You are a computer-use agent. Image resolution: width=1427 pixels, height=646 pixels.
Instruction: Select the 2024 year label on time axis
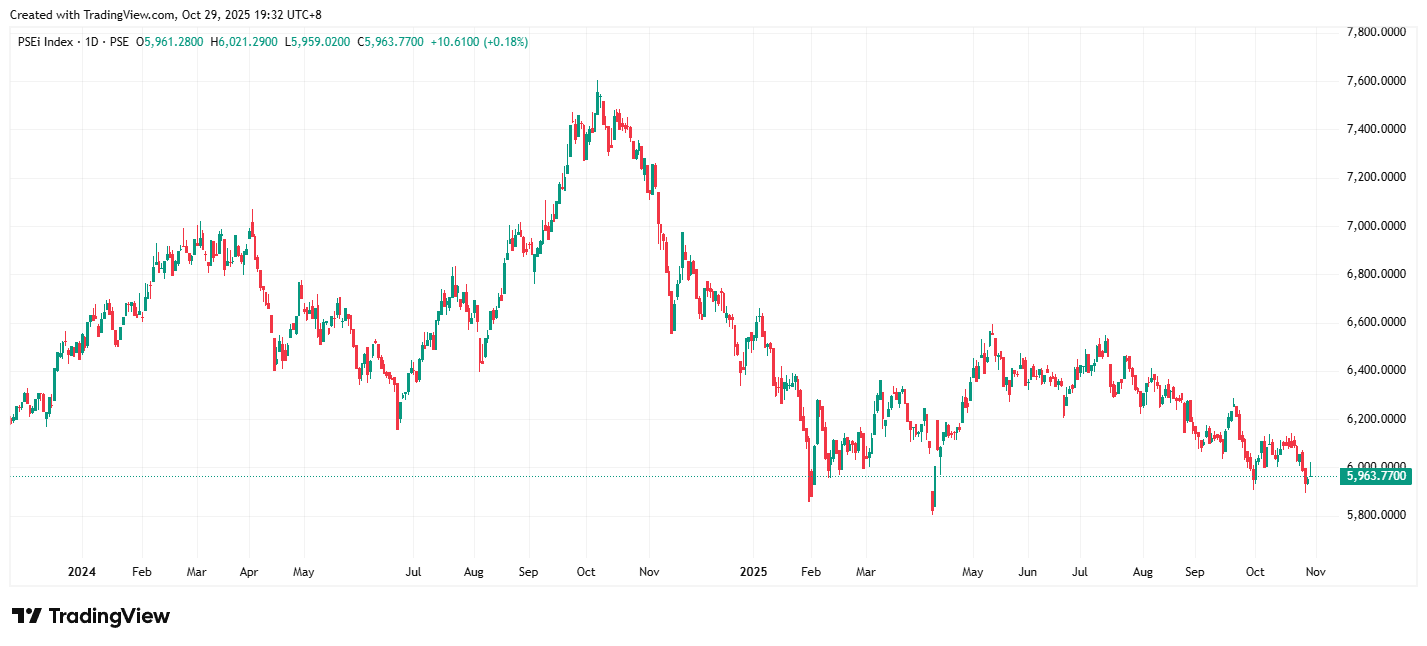(x=81, y=572)
